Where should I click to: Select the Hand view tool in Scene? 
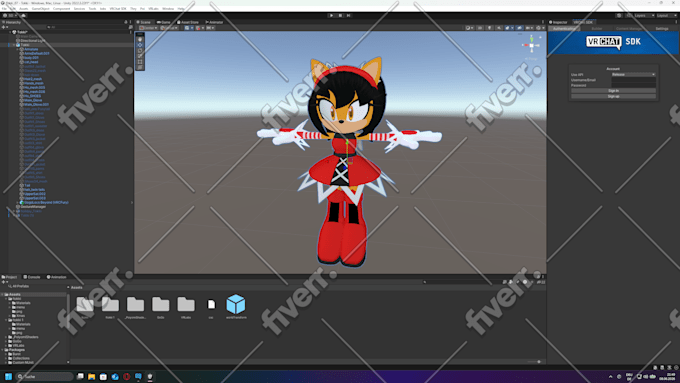coord(140,39)
